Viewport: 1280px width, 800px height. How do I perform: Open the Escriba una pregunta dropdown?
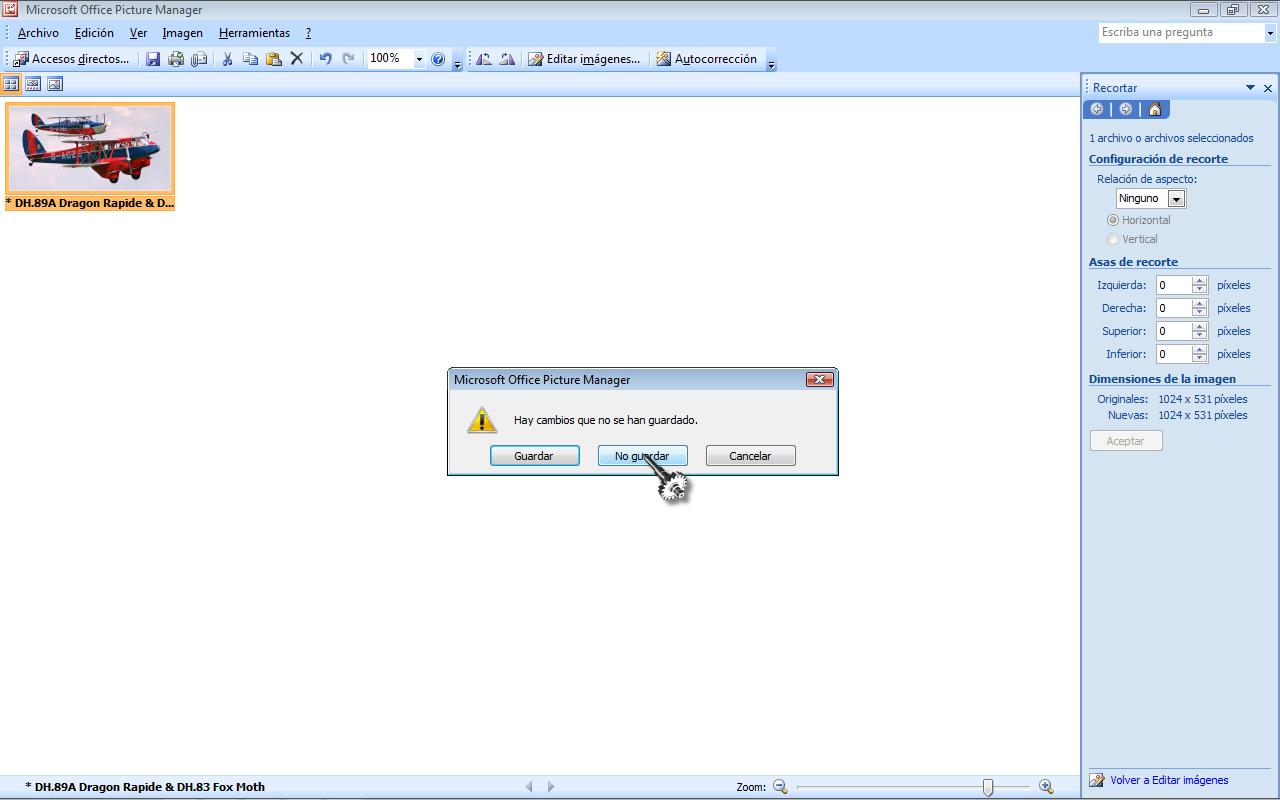1270,33
